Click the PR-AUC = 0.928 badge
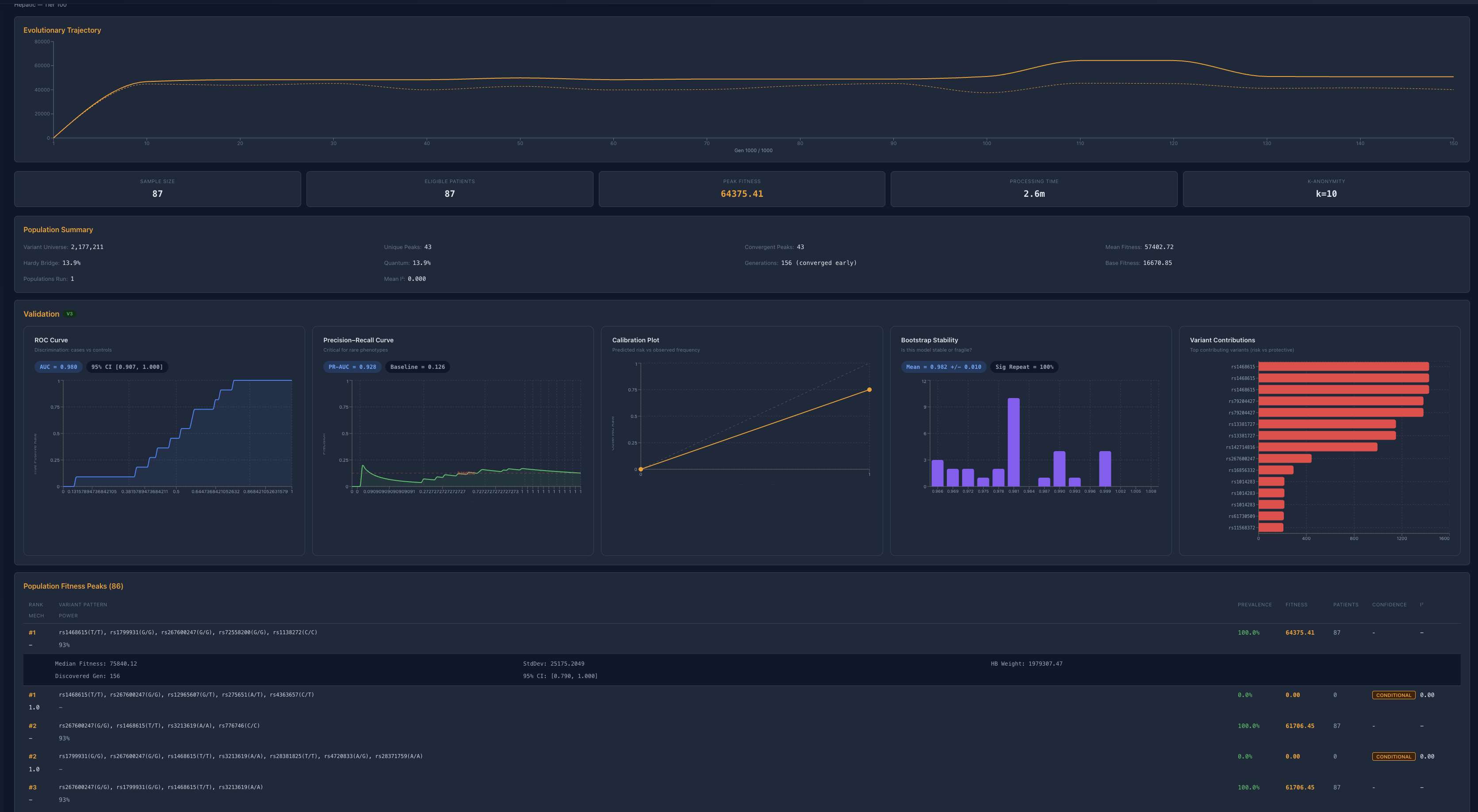Viewport: 1478px width, 812px height. pyautogui.click(x=352, y=367)
